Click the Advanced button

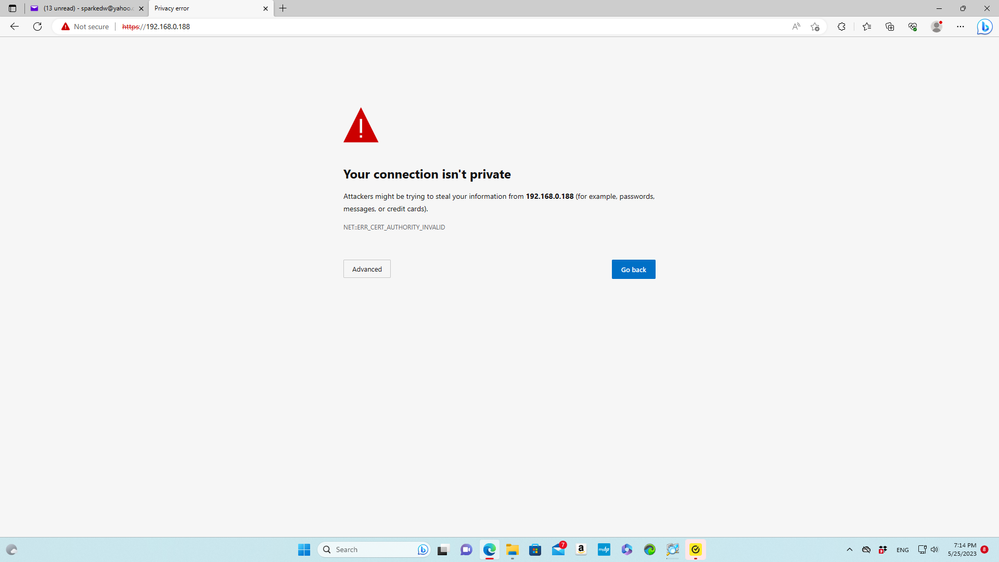[x=367, y=269]
